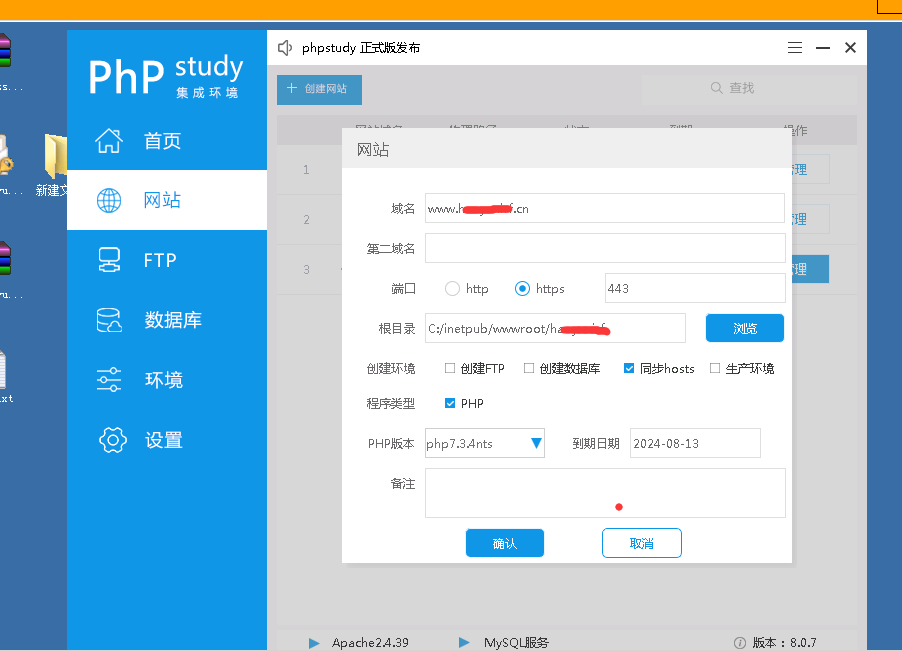Click the search magnifier icon
This screenshot has width=902, height=651.
[716, 88]
